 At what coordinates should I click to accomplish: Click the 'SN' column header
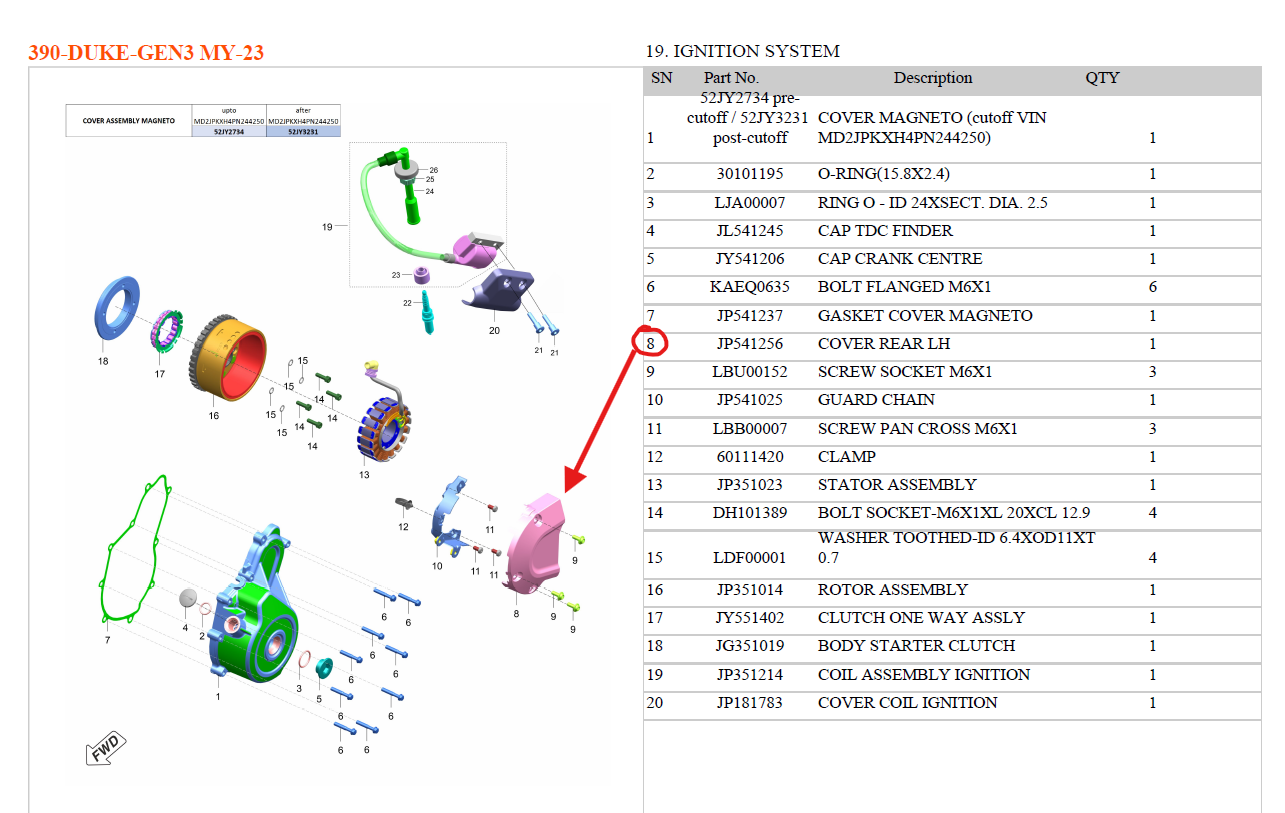coord(661,78)
